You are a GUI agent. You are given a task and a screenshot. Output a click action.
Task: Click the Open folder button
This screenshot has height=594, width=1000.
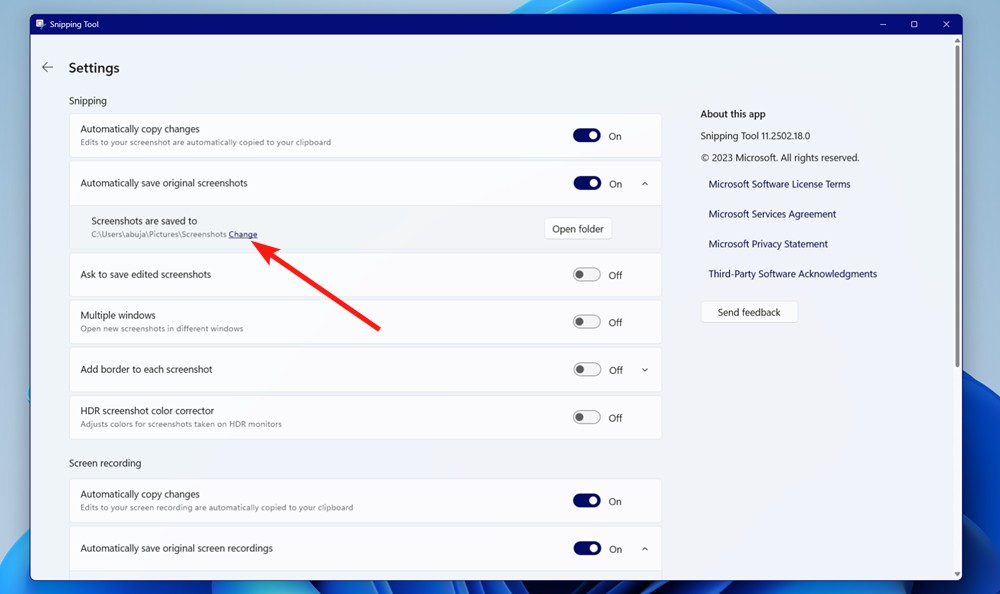point(577,228)
